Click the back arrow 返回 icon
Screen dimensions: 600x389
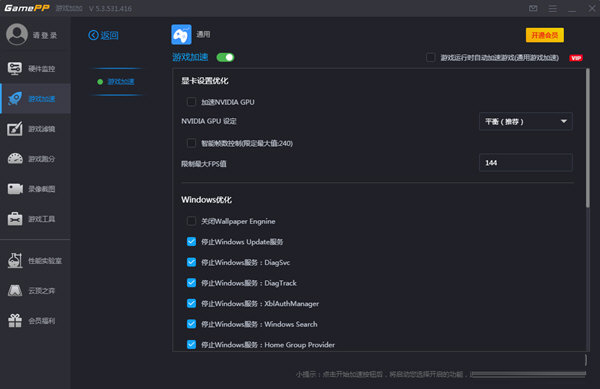(93, 35)
